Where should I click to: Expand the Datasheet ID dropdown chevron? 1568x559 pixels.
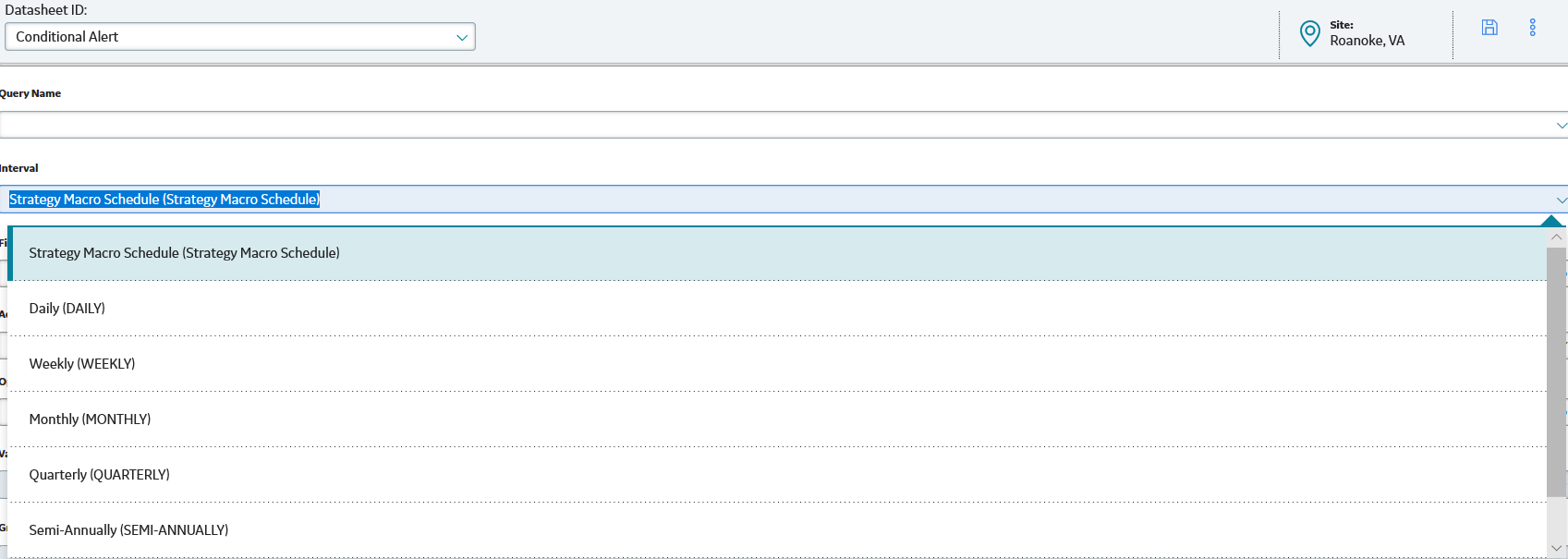tap(462, 37)
